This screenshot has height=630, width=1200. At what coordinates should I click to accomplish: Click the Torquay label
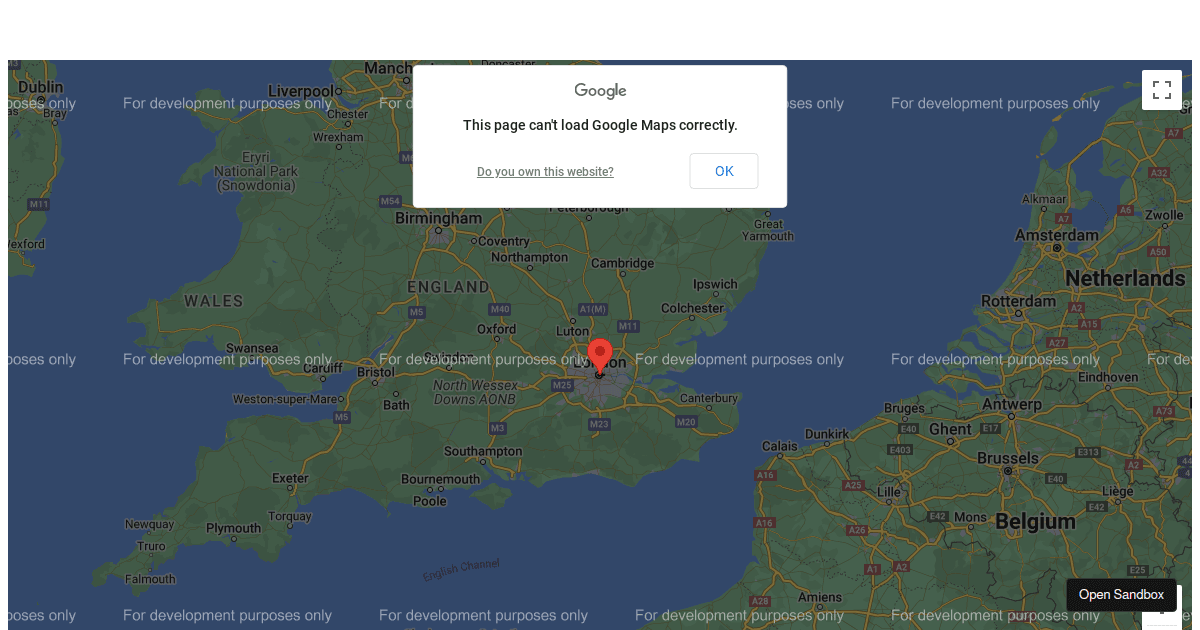tap(290, 517)
